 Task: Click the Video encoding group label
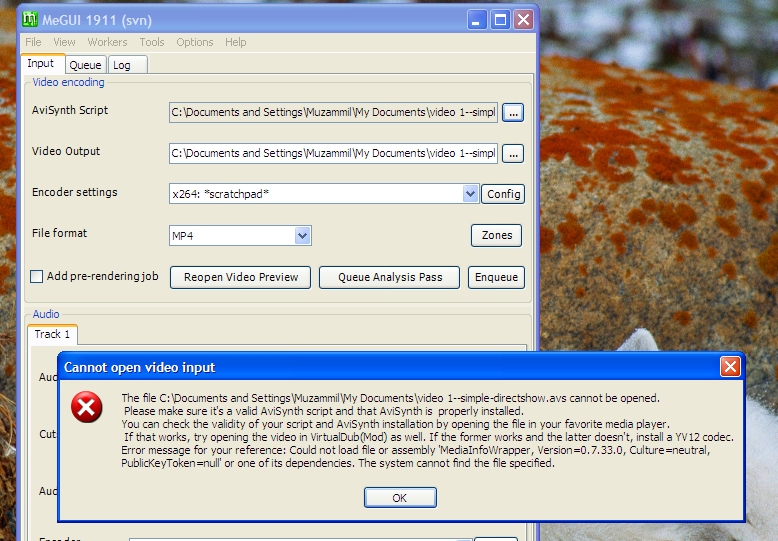pos(68,82)
